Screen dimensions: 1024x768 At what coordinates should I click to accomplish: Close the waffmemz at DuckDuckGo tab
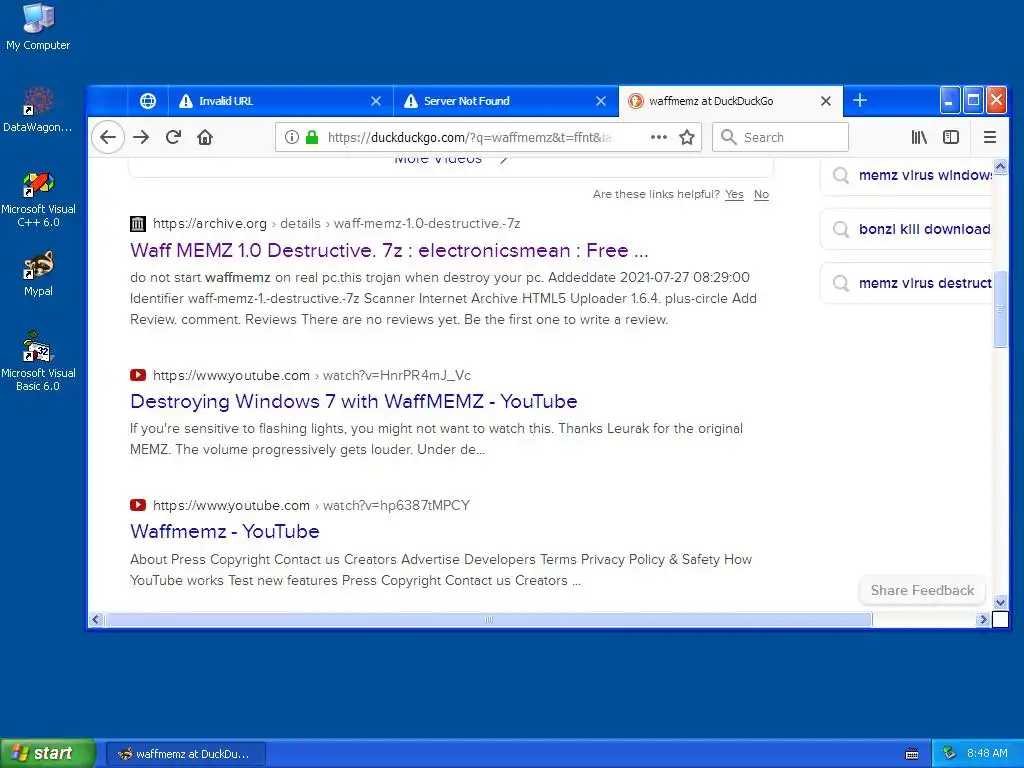pyautogui.click(x=825, y=101)
